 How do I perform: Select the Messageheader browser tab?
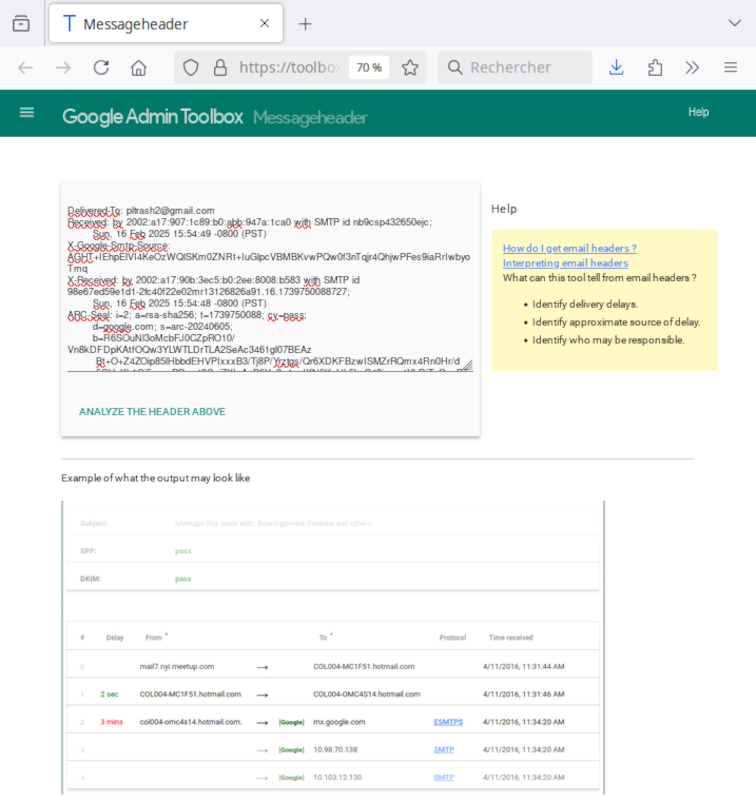[166, 24]
